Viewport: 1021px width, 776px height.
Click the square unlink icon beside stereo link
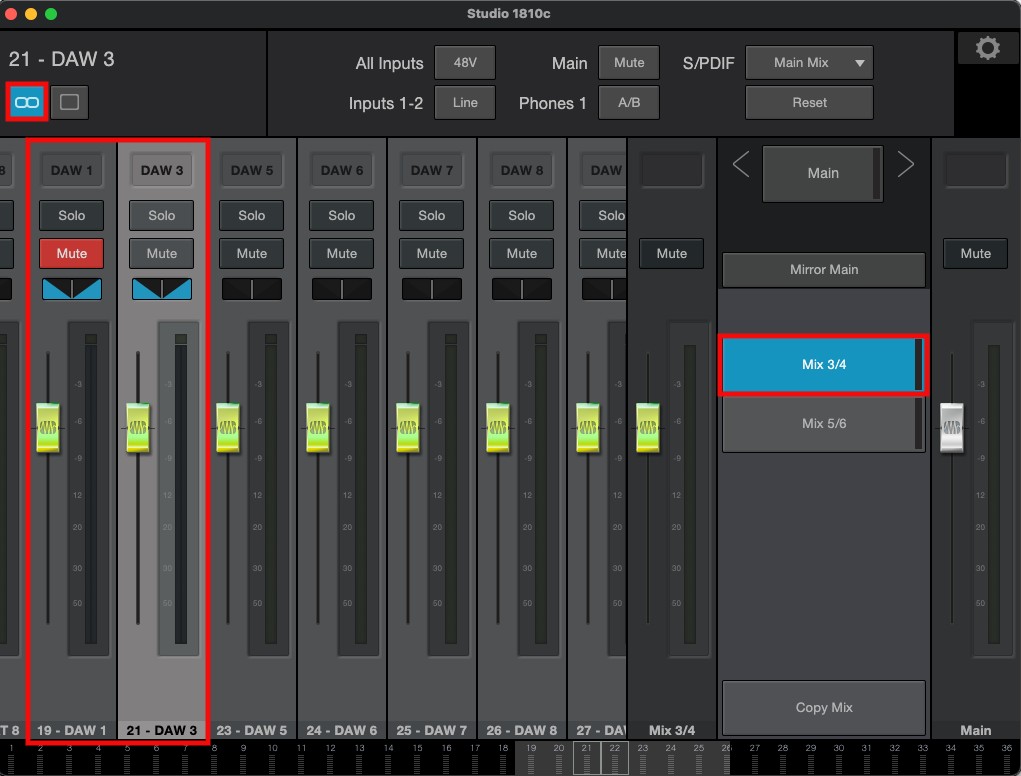[x=69, y=102]
